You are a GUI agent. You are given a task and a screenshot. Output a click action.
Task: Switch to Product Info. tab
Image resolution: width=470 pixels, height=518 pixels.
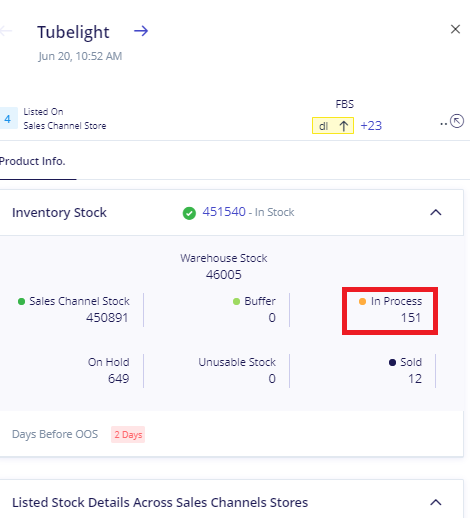coord(33,161)
